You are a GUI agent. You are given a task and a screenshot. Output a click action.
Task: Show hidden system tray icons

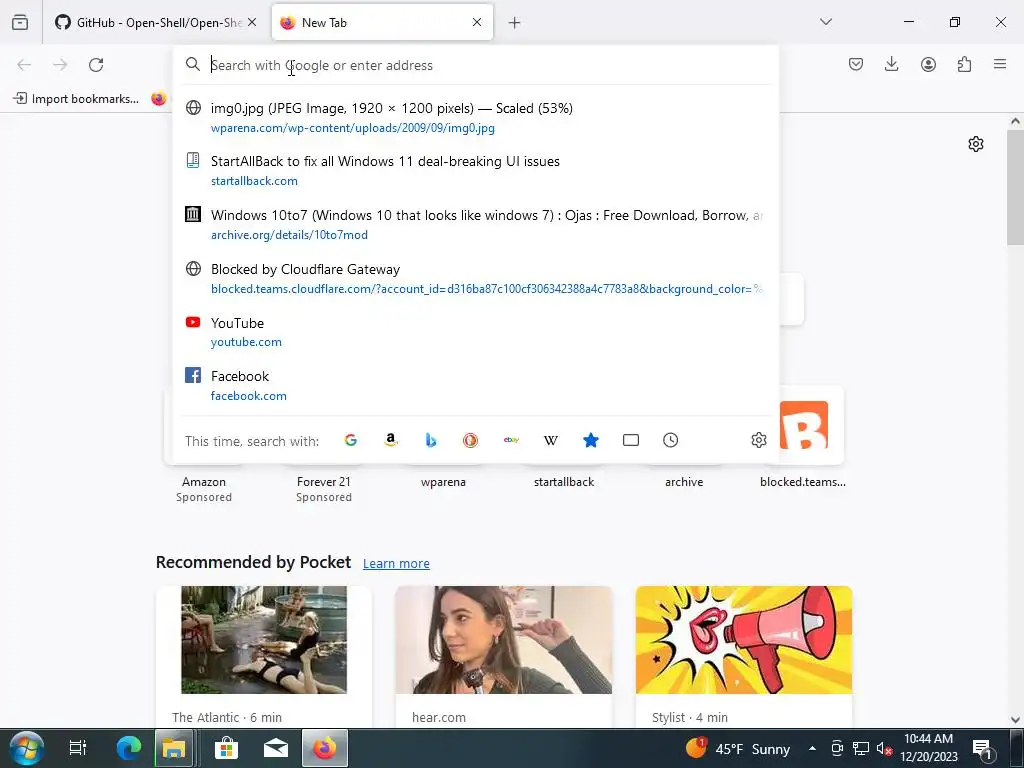[812, 748]
